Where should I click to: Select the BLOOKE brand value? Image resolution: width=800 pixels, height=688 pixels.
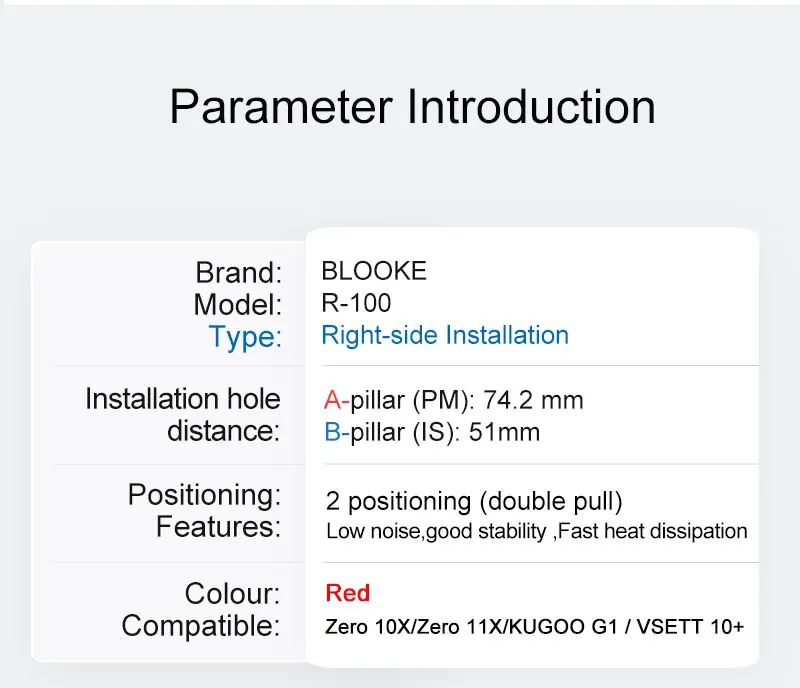tap(374, 271)
